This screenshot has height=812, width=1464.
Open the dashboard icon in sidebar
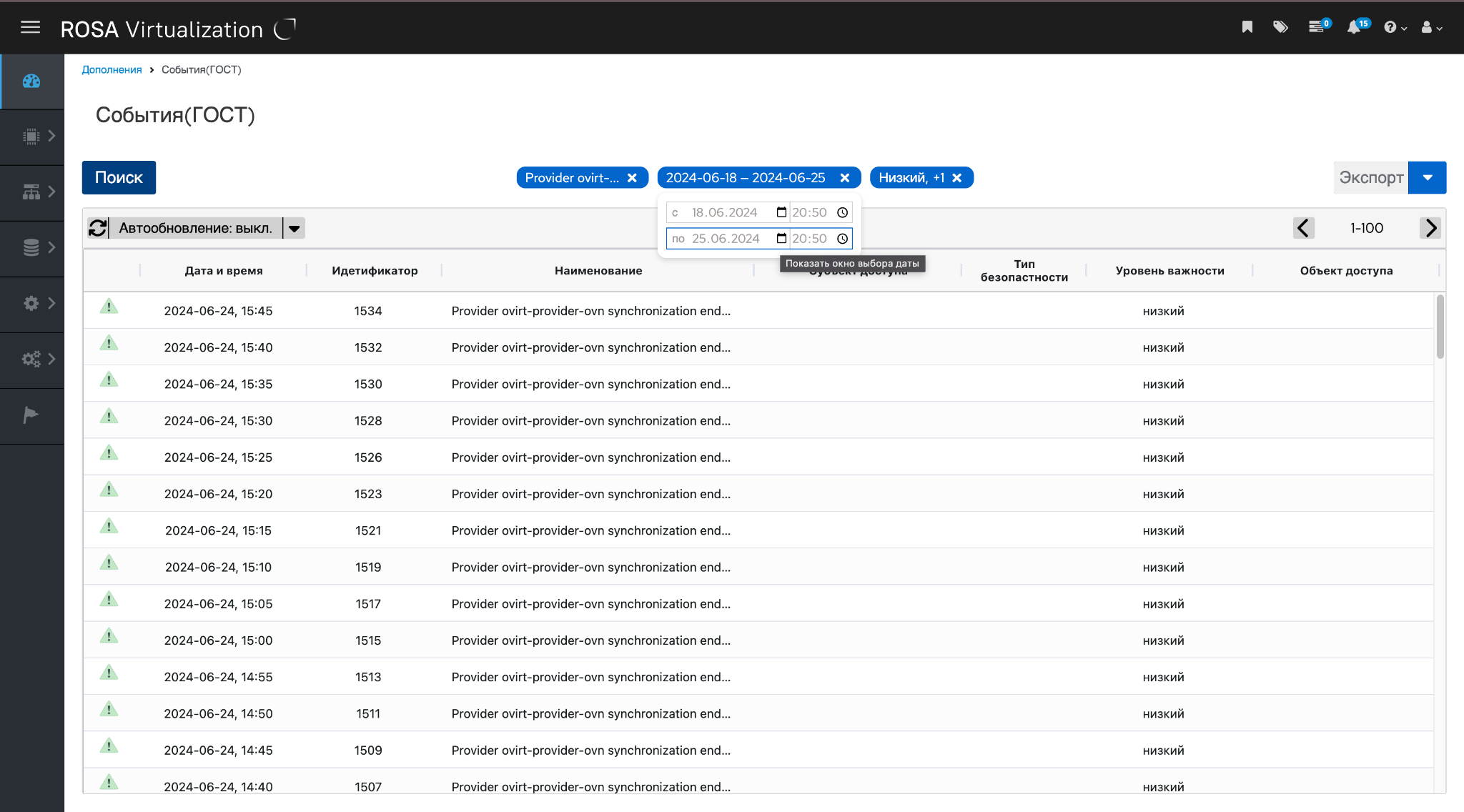[x=31, y=81]
